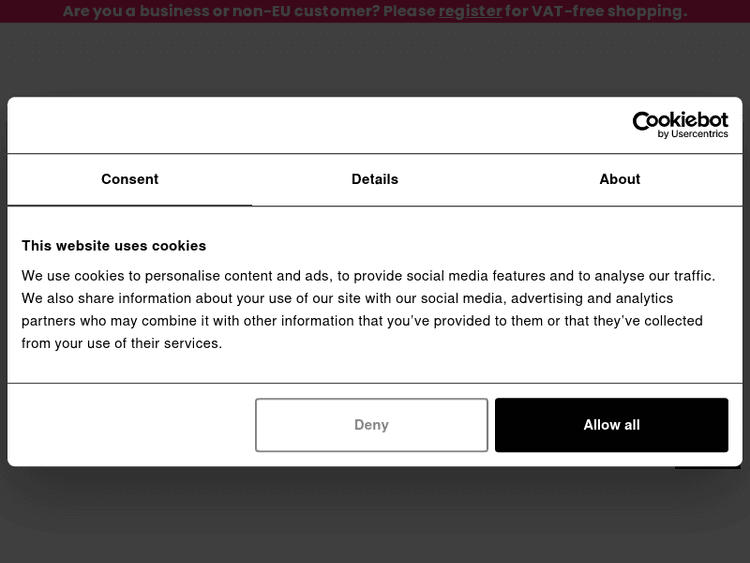Reject cookies using the Deny option
750x563 pixels.
point(371,425)
